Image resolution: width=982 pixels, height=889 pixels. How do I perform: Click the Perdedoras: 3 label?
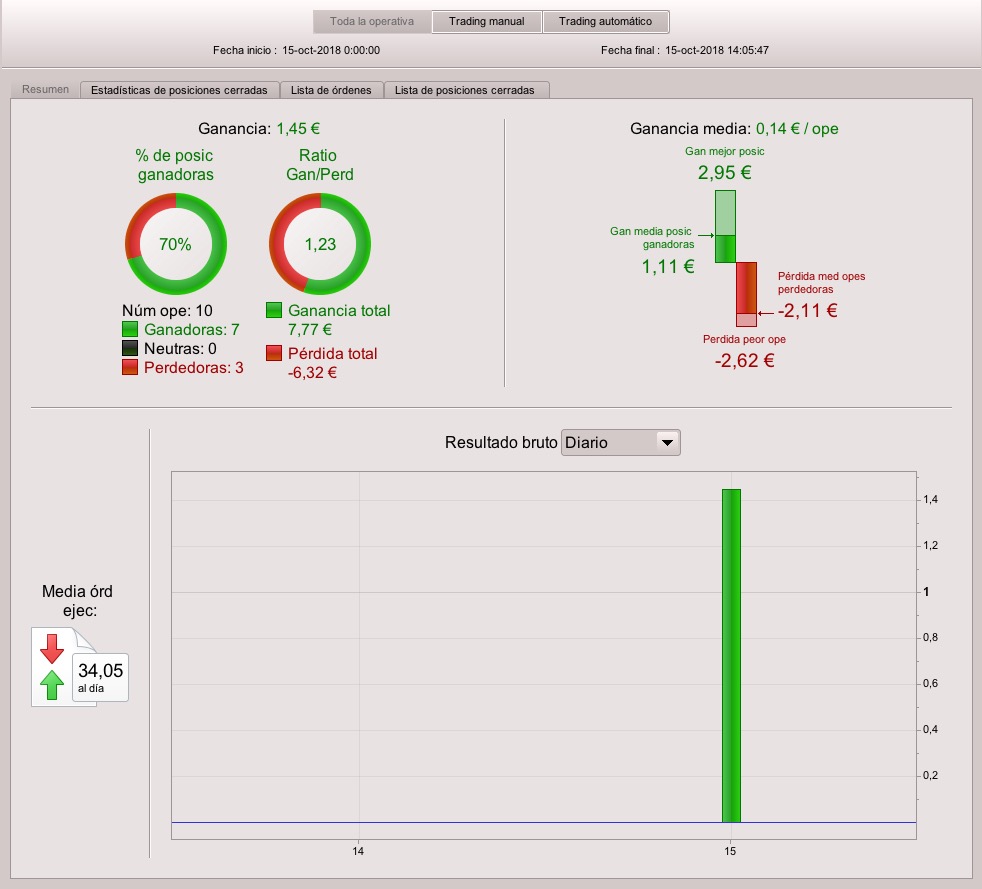coord(194,367)
